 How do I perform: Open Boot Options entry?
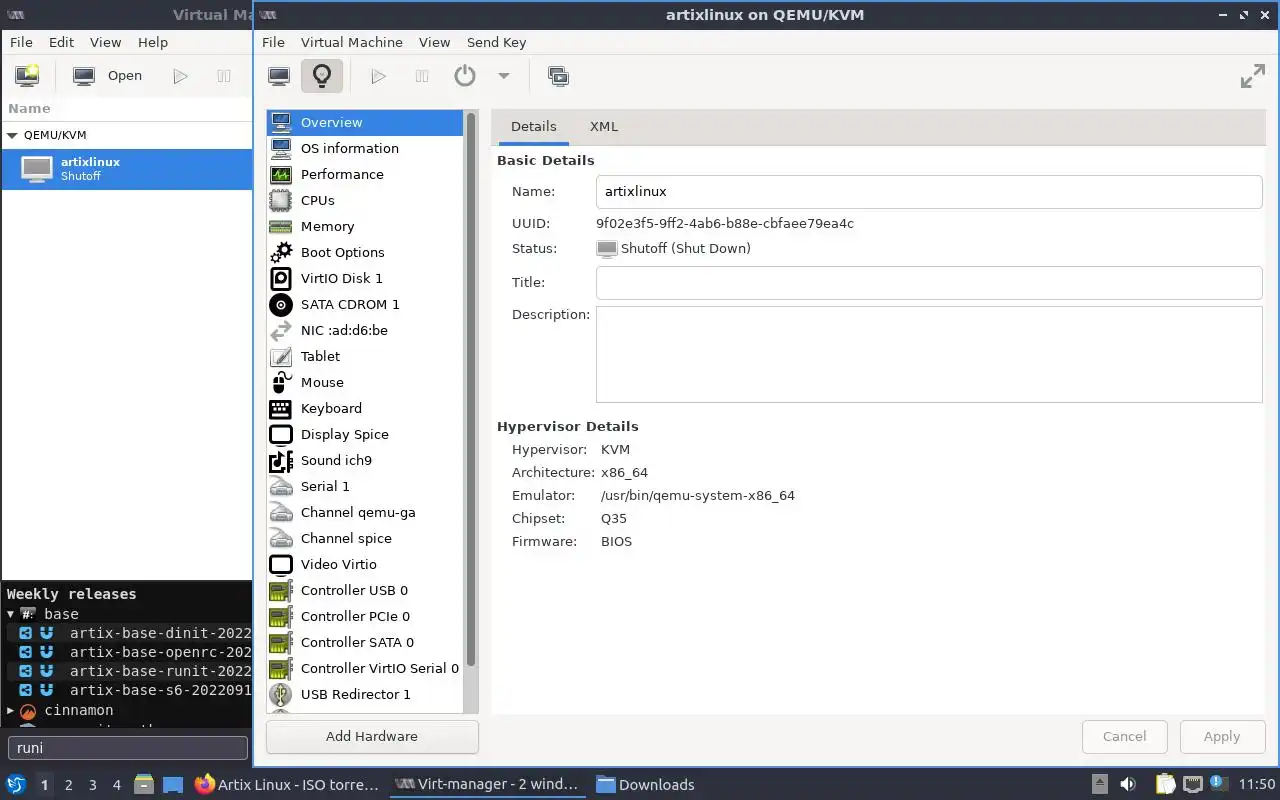[365, 252]
